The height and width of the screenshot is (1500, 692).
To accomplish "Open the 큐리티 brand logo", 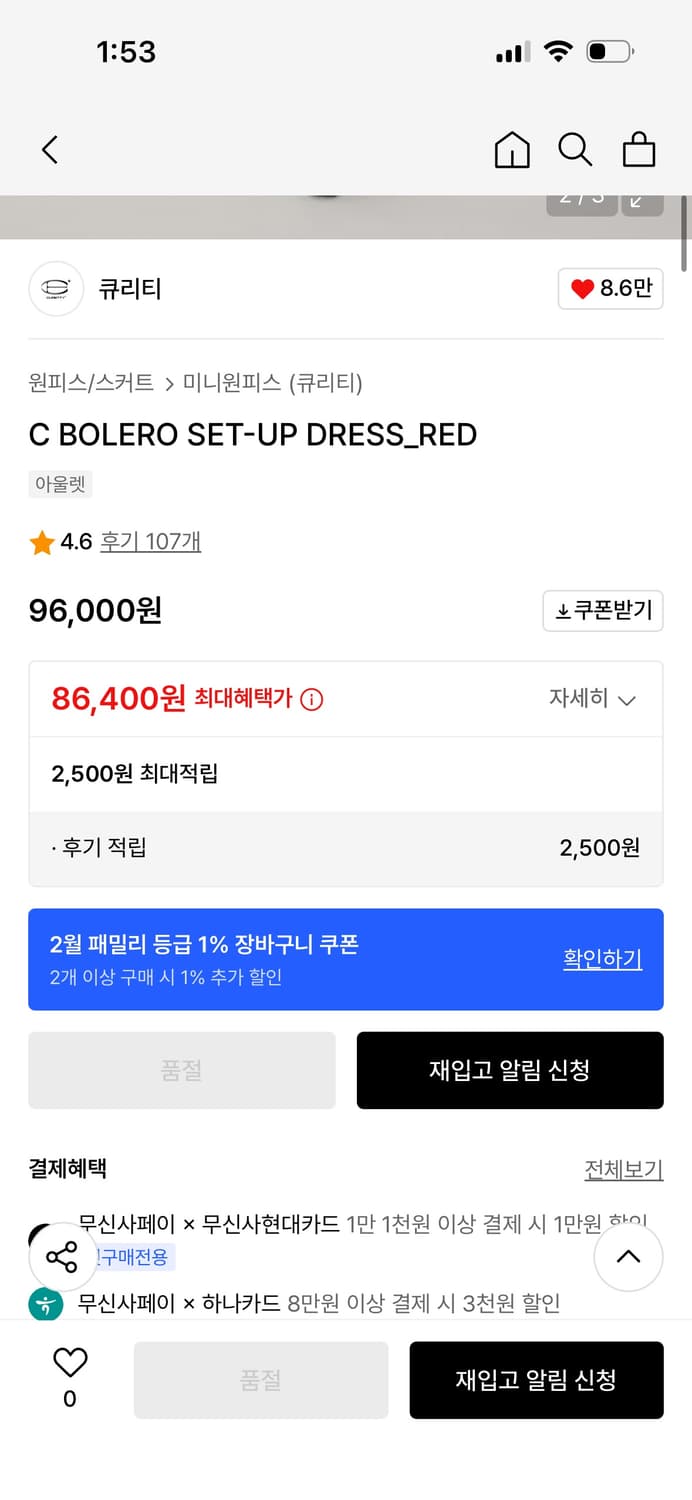I will (56, 289).
